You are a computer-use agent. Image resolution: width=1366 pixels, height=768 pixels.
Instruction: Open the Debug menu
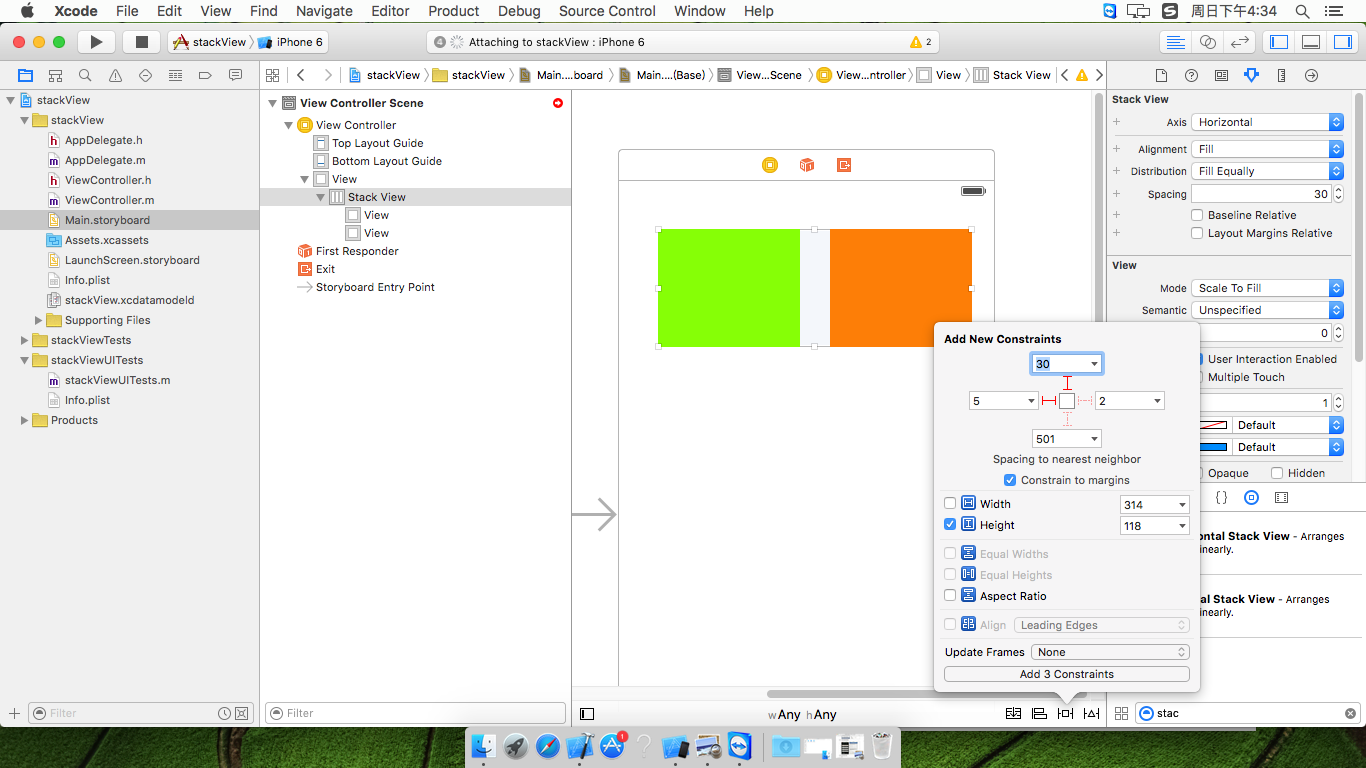click(x=519, y=11)
